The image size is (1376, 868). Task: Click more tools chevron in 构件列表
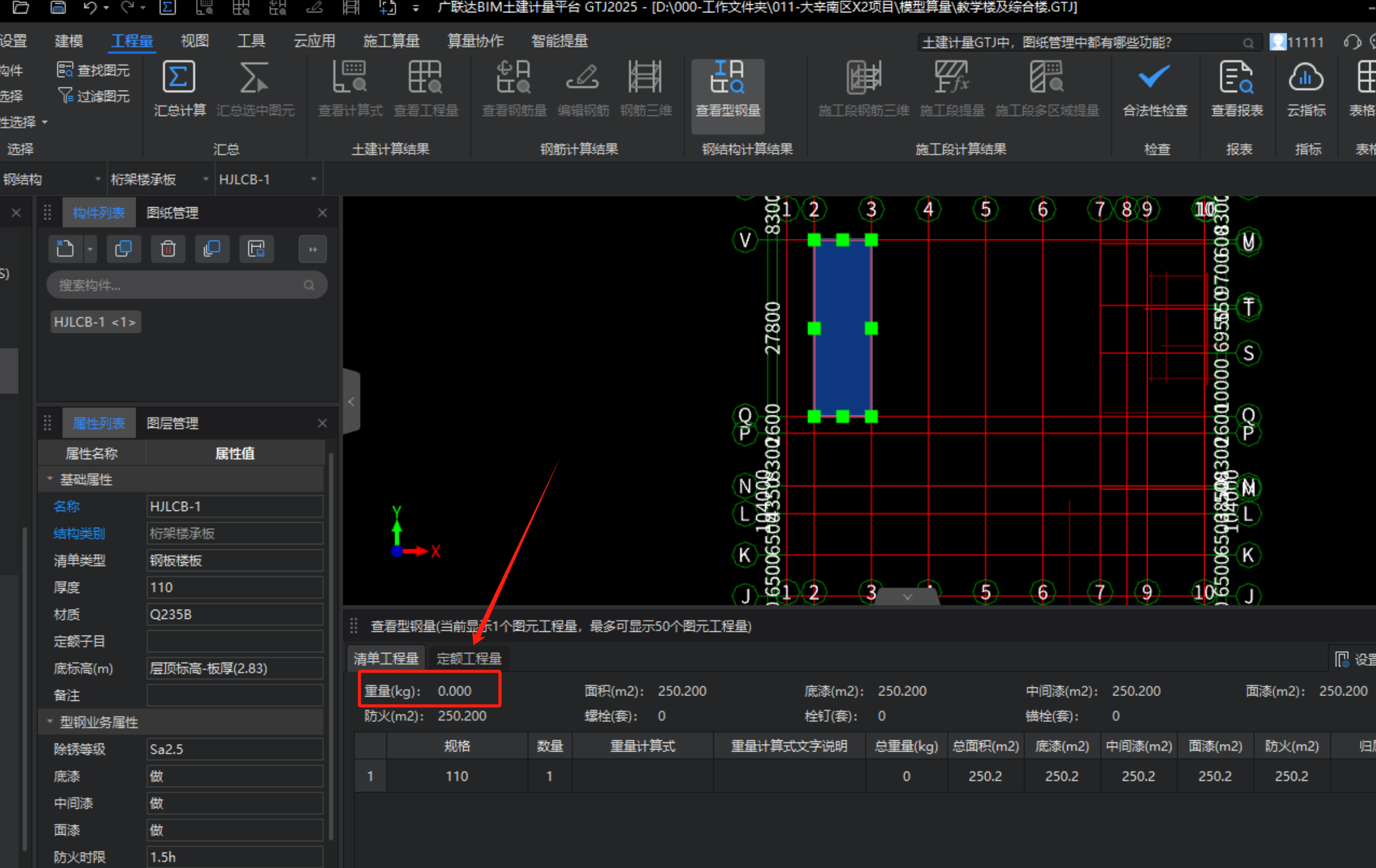coord(313,249)
